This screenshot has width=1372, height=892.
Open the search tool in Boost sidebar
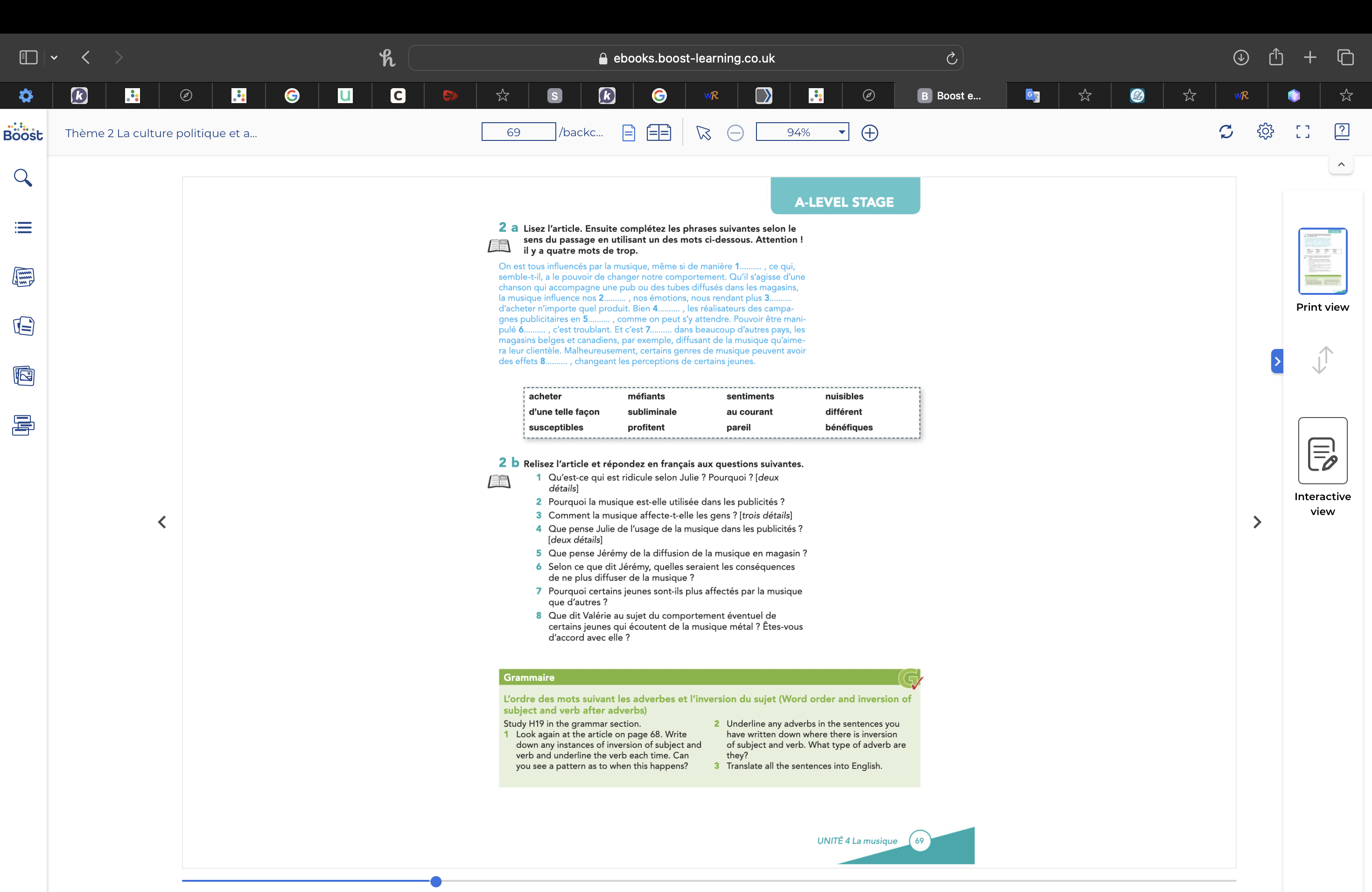pyautogui.click(x=22, y=178)
